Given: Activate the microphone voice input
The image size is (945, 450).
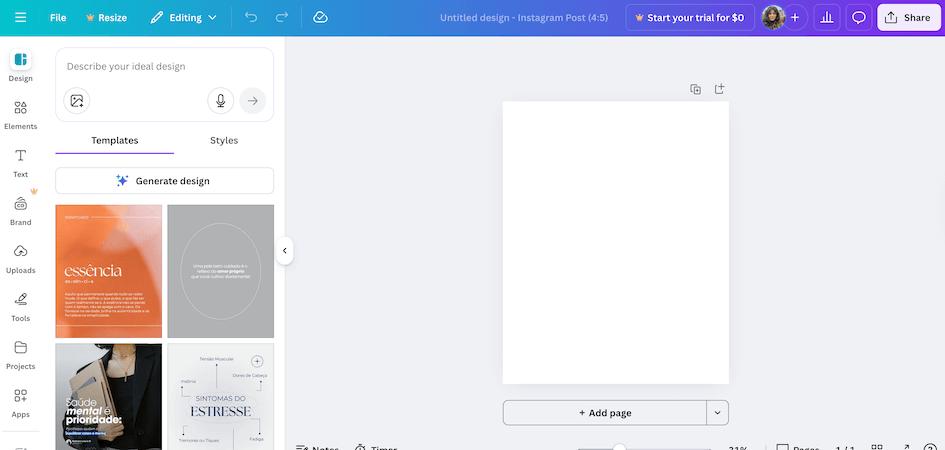Looking at the screenshot, I should (221, 101).
